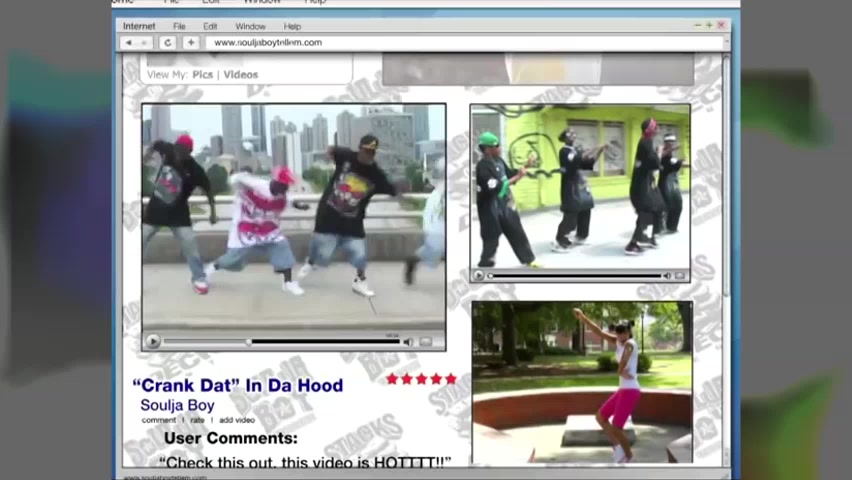This screenshot has width=852, height=480.
Task: Open the Soulja Boy artist link
Action: pyautogui.click(x=177, y=405)
